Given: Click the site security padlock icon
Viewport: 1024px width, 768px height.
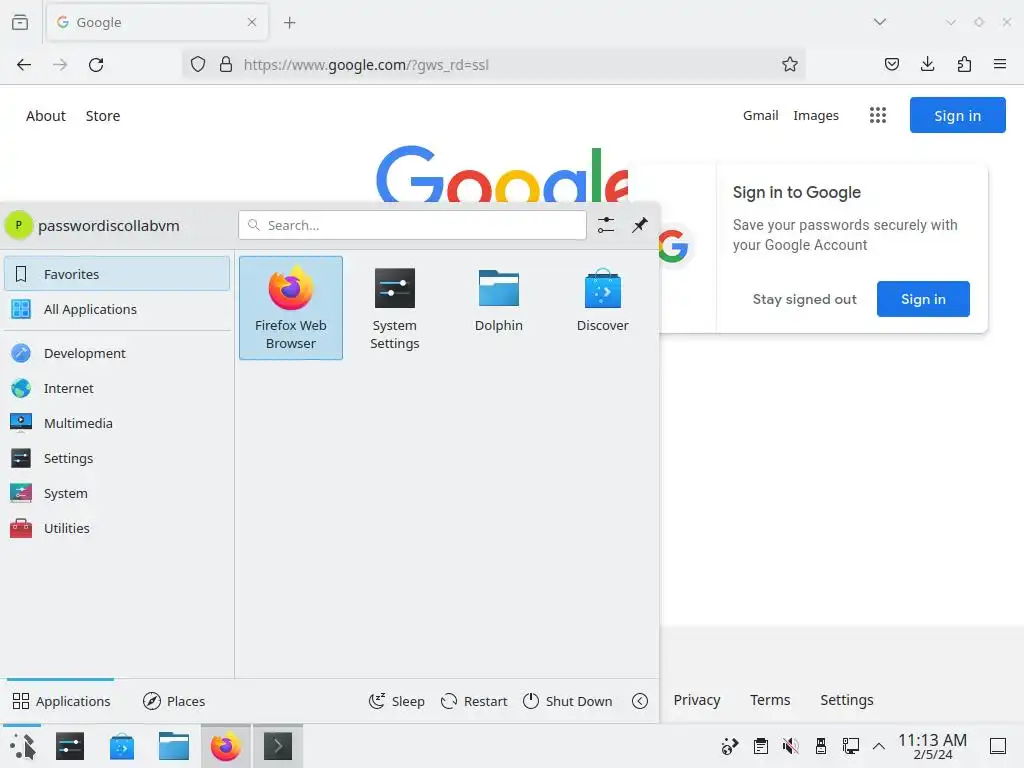Looking at the screenshot, I should point(226,65).
